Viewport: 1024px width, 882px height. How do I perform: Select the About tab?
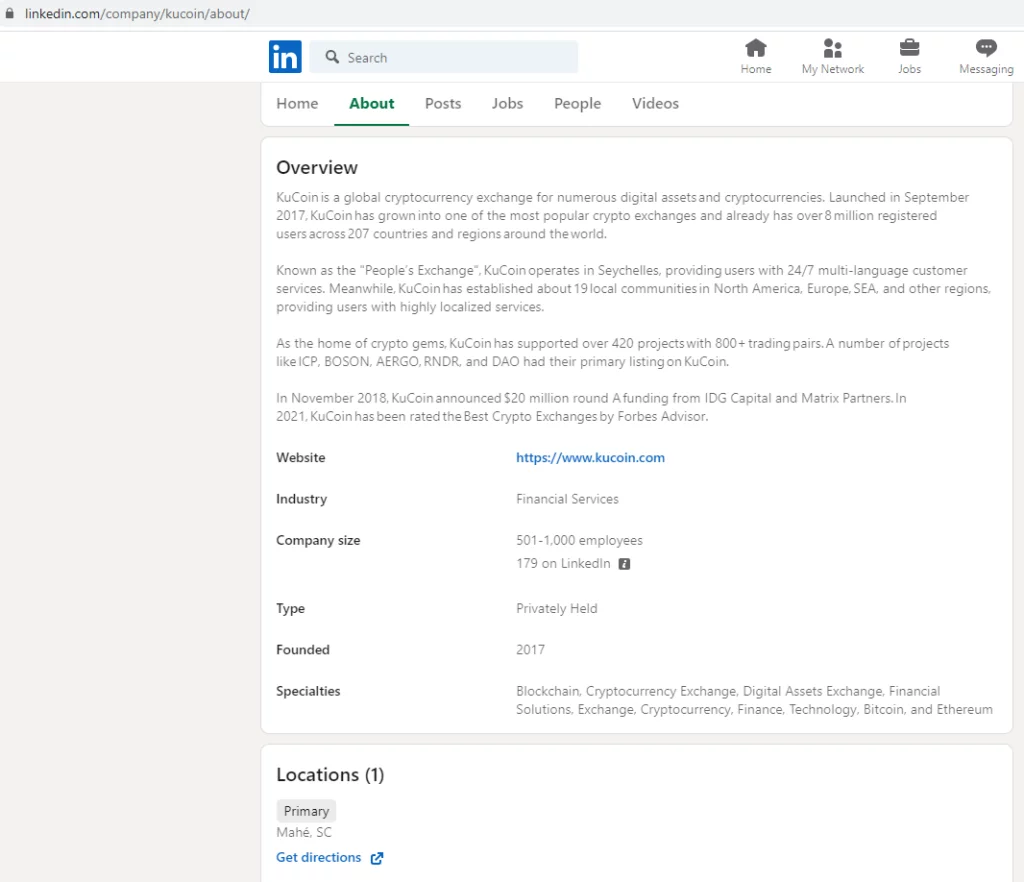(371, 103)
